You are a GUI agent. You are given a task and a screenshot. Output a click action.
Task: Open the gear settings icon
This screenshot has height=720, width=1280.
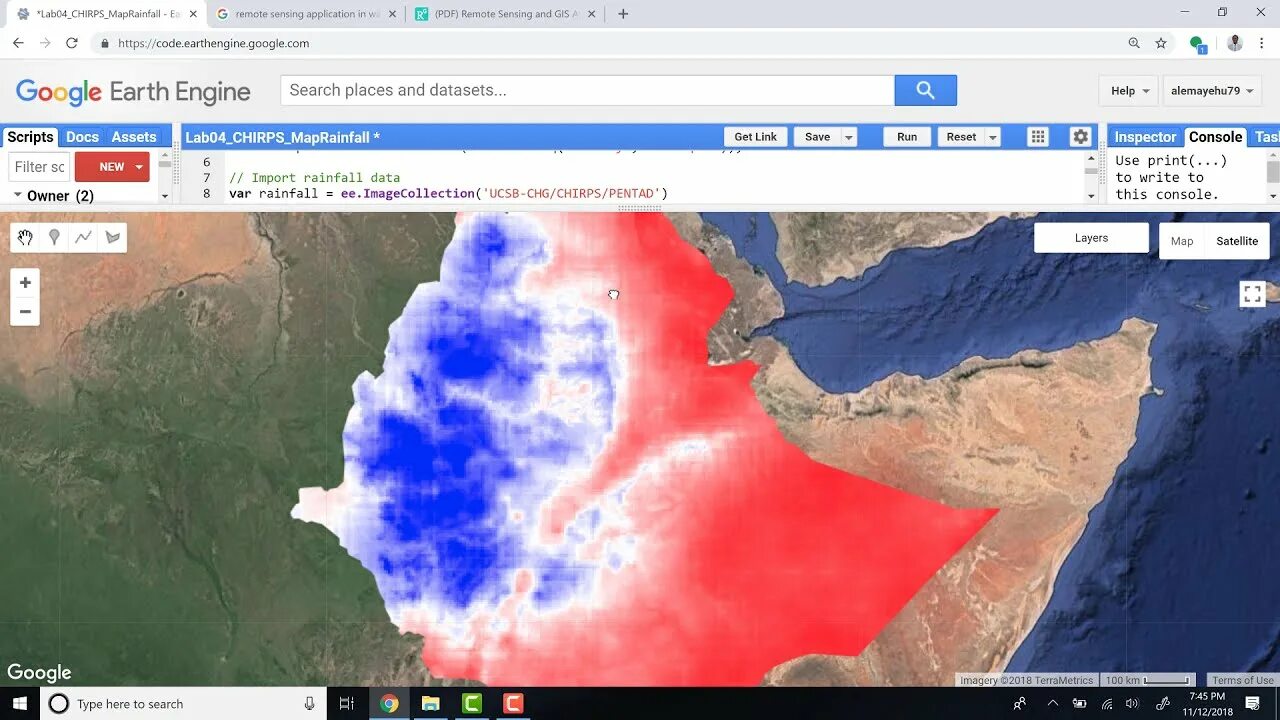click(1080, 137)
